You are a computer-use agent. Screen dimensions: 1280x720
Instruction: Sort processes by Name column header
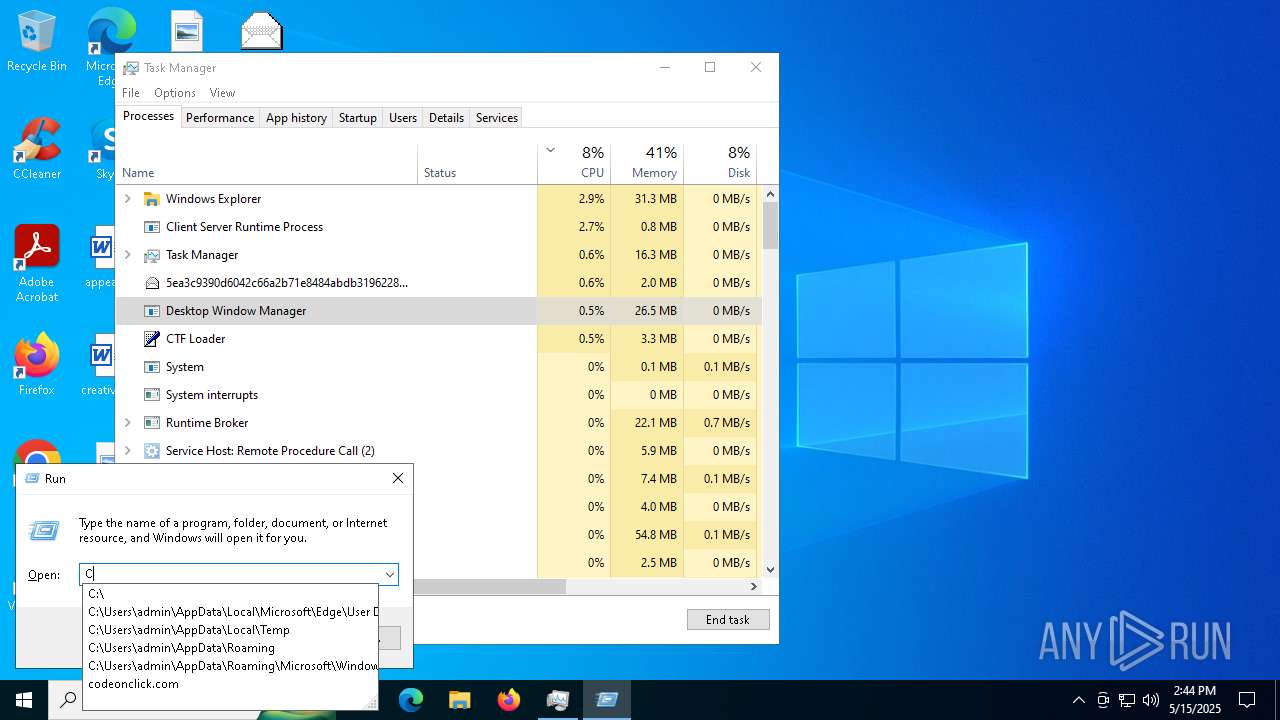pyautogui.click(x=266, y=164)
